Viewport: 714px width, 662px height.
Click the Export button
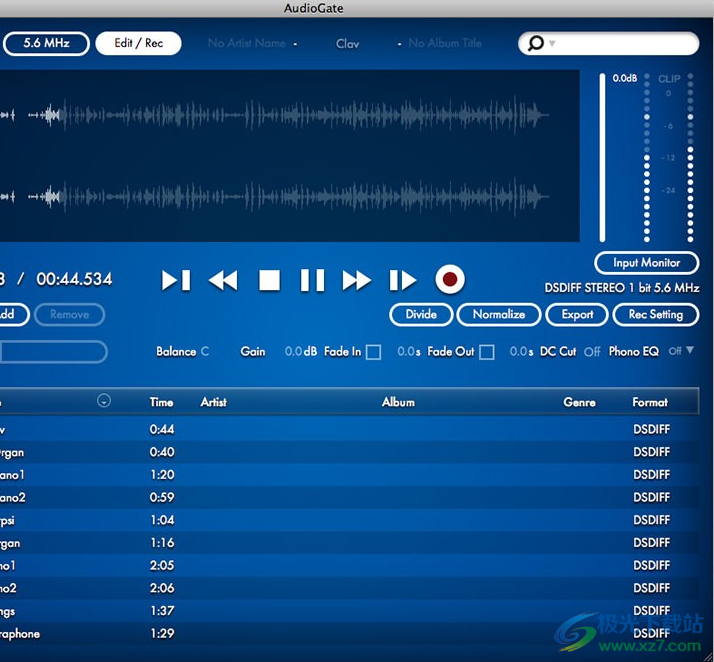tap(577, 315)
